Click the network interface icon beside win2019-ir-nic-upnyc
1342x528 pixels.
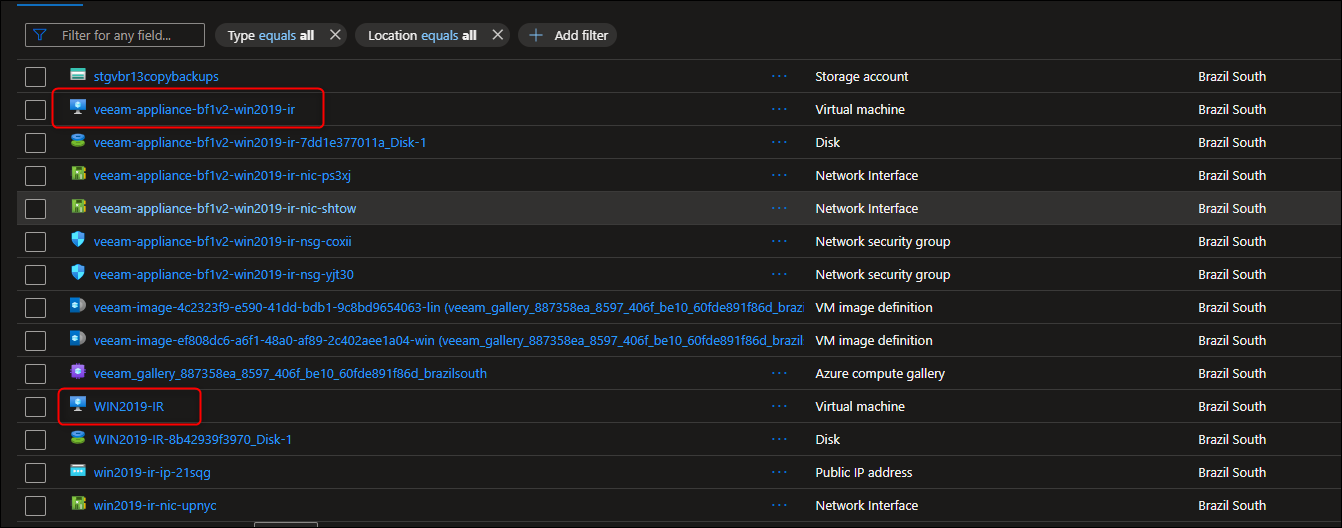[x=78, y=505]
